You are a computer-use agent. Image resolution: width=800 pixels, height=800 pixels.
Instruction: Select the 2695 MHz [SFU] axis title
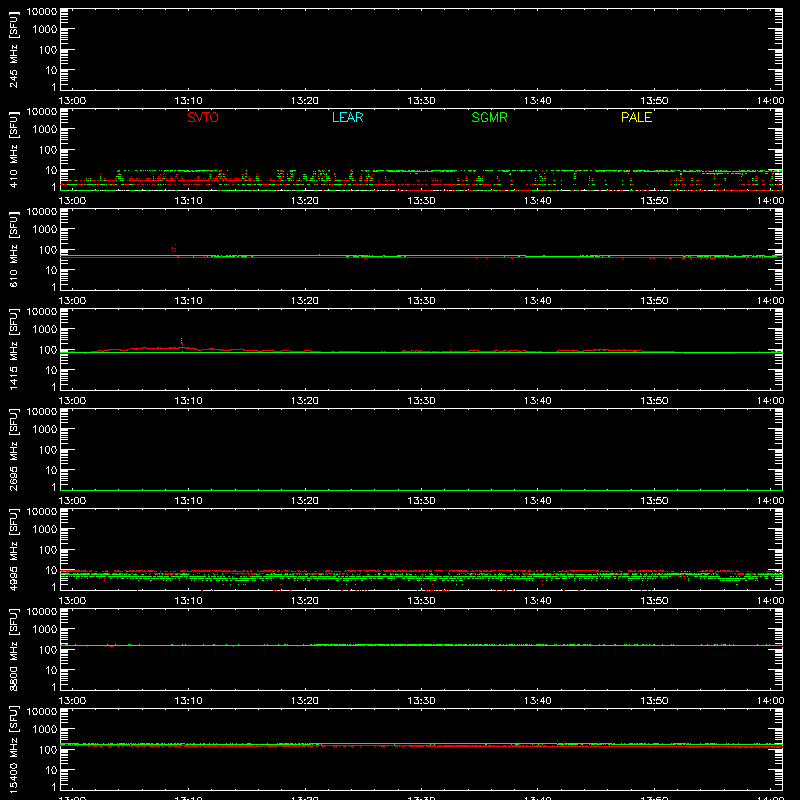click(13, 449)
